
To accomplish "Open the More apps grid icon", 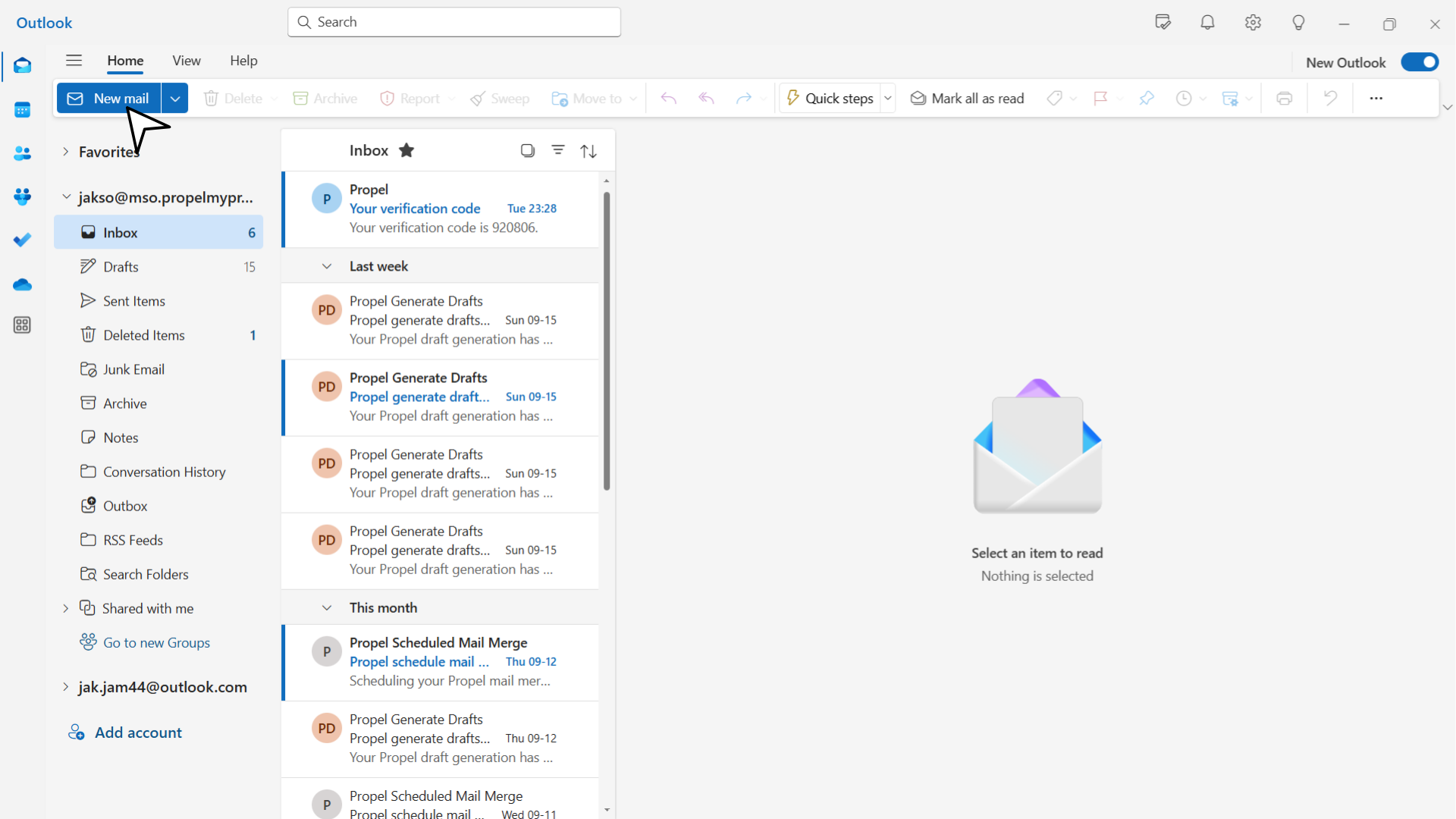I will click(x=22, y=325).
